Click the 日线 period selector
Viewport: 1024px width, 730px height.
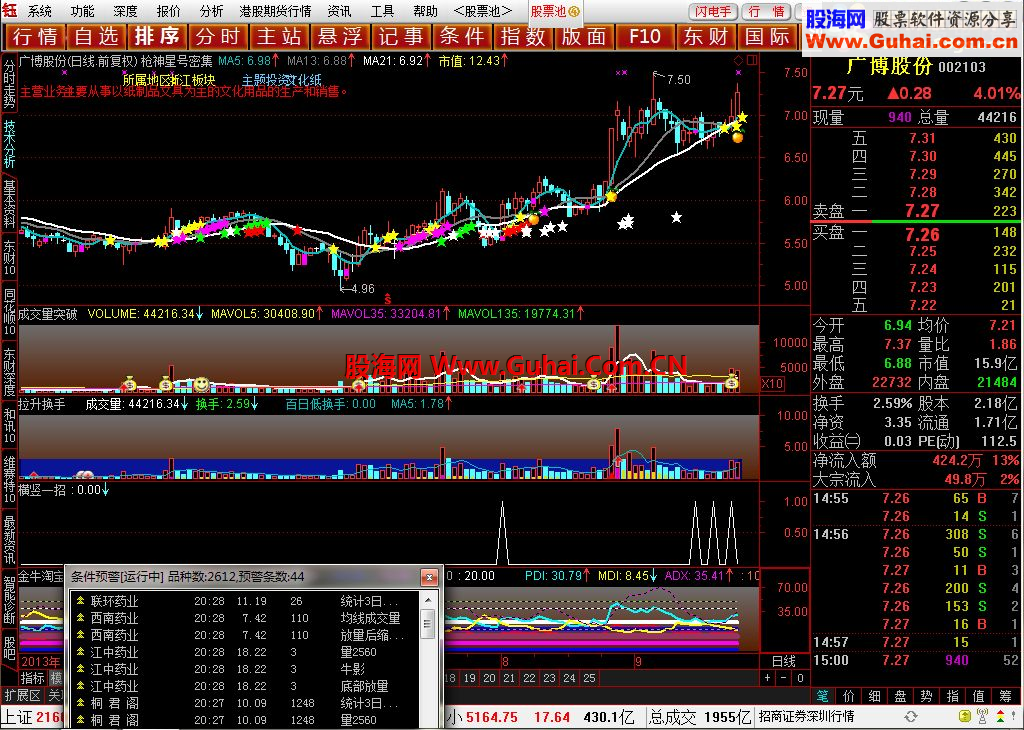784,661
